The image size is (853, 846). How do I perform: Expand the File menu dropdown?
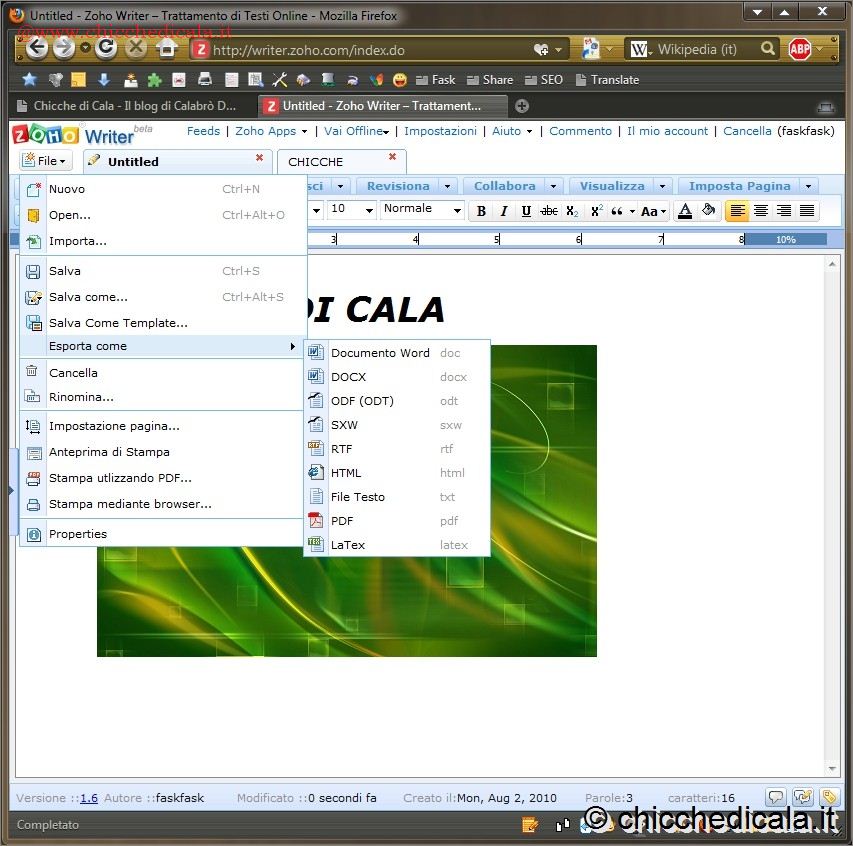tap(45, 161)
